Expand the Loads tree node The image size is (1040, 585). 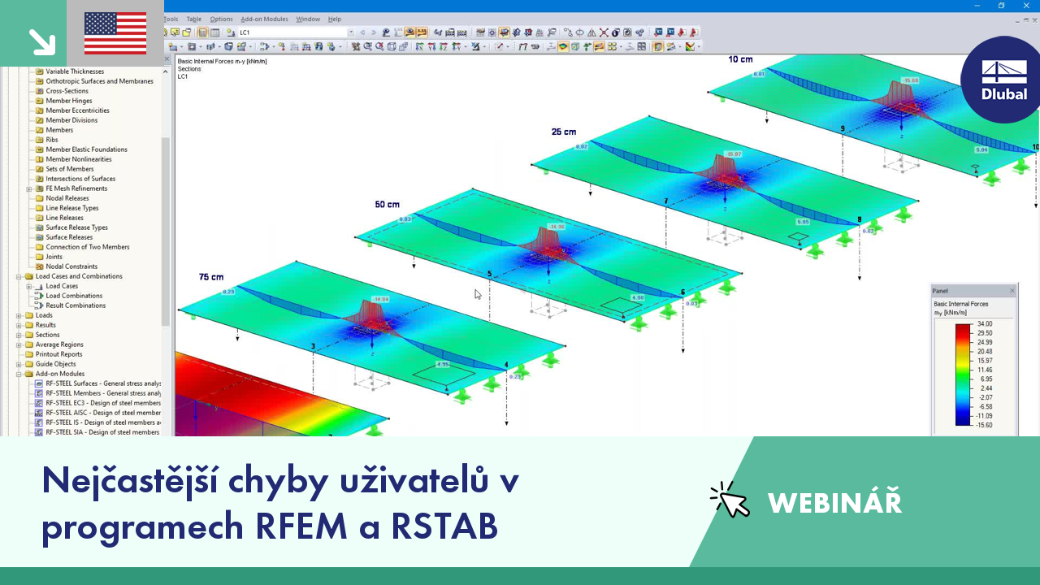(x=19, y=316)
